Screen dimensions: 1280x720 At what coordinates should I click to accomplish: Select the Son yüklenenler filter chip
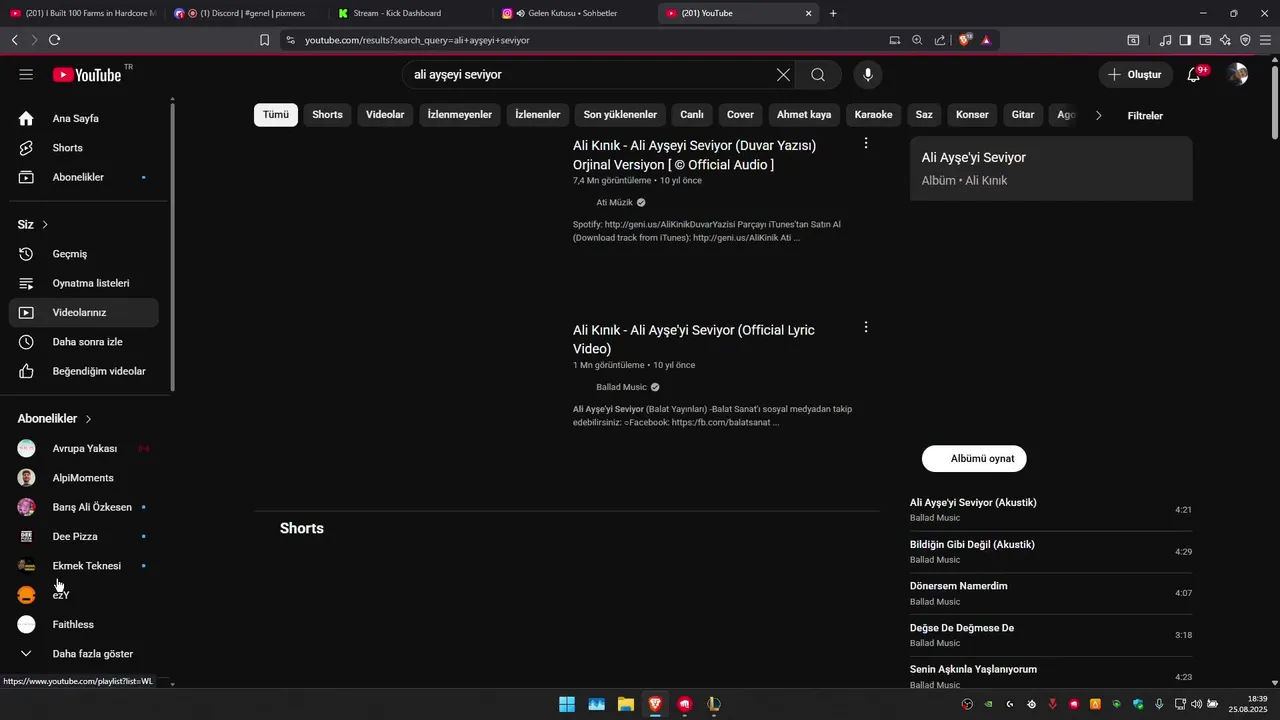pyautogui.click(x=620, y=115)
